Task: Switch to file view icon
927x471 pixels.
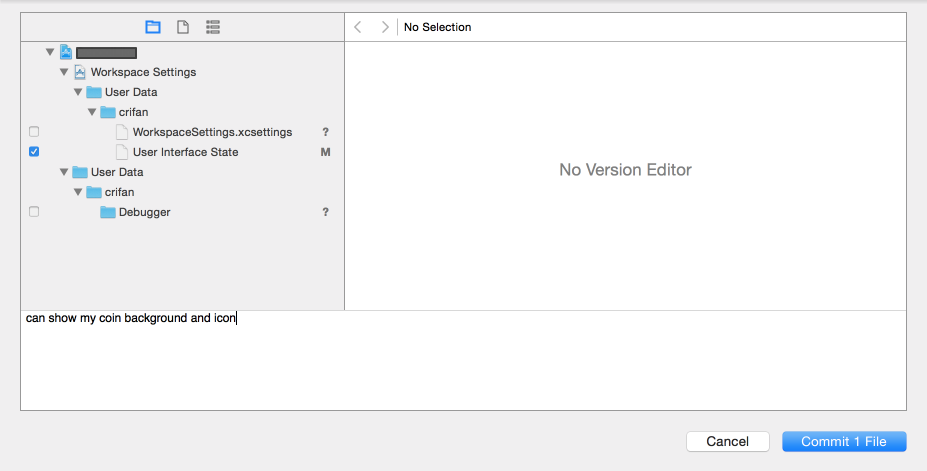Action: coord(183,27)
